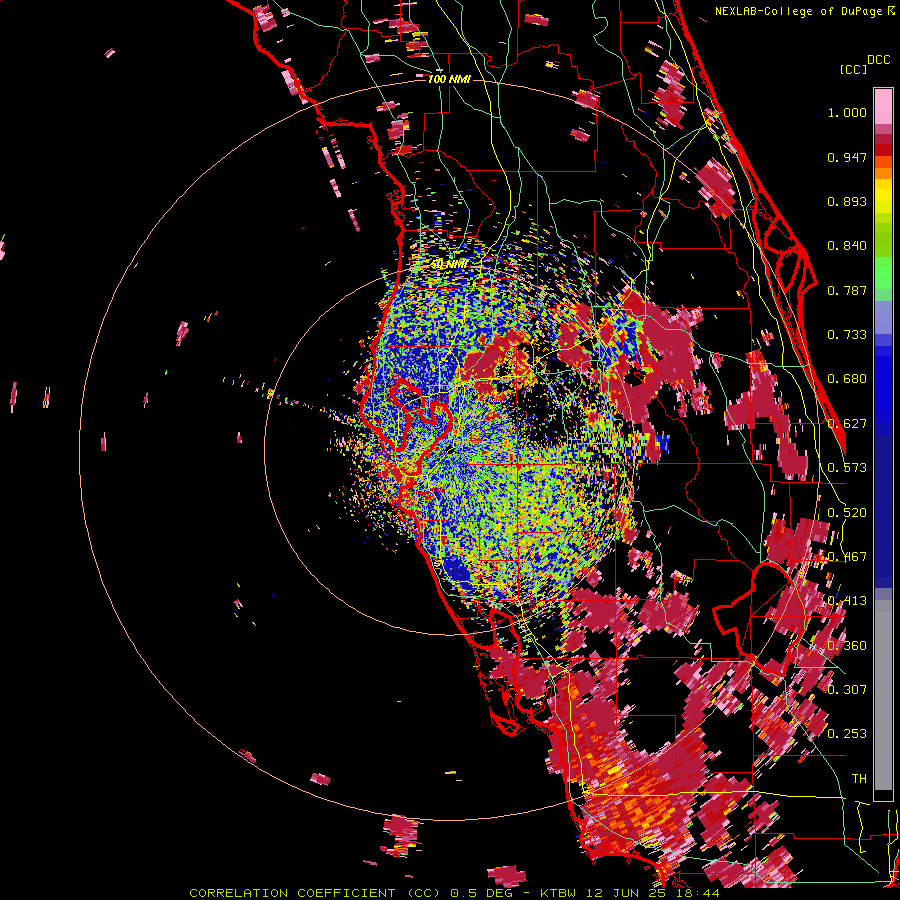Click the DCC legend title
Viewport: 900px width, 900px height.
(x=878, y=60)
